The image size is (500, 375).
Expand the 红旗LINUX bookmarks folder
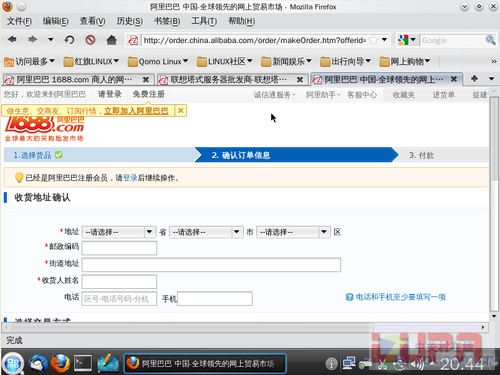[91, 62]
